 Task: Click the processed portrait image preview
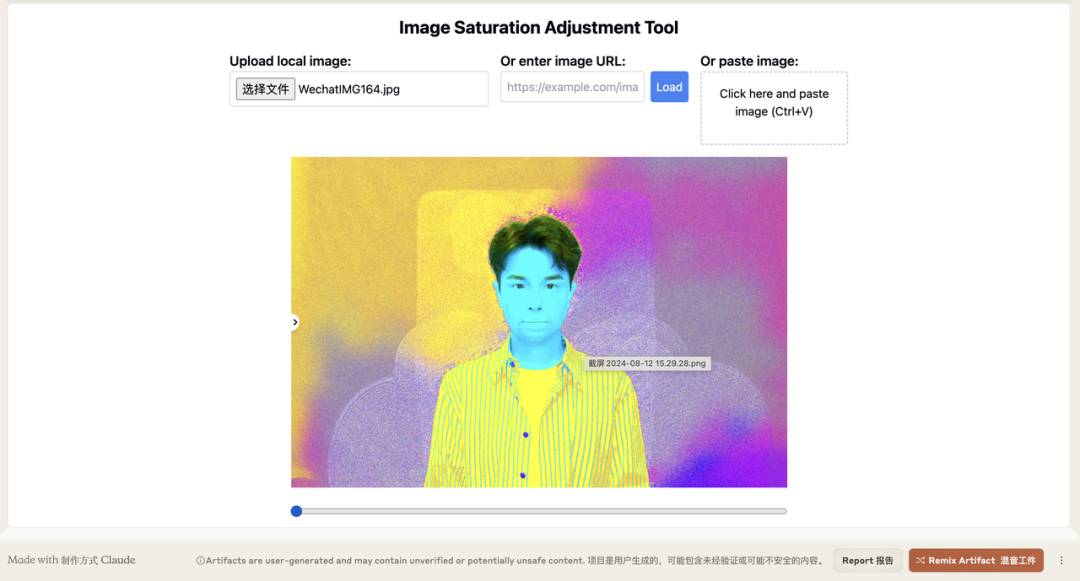tap(539, 322)
